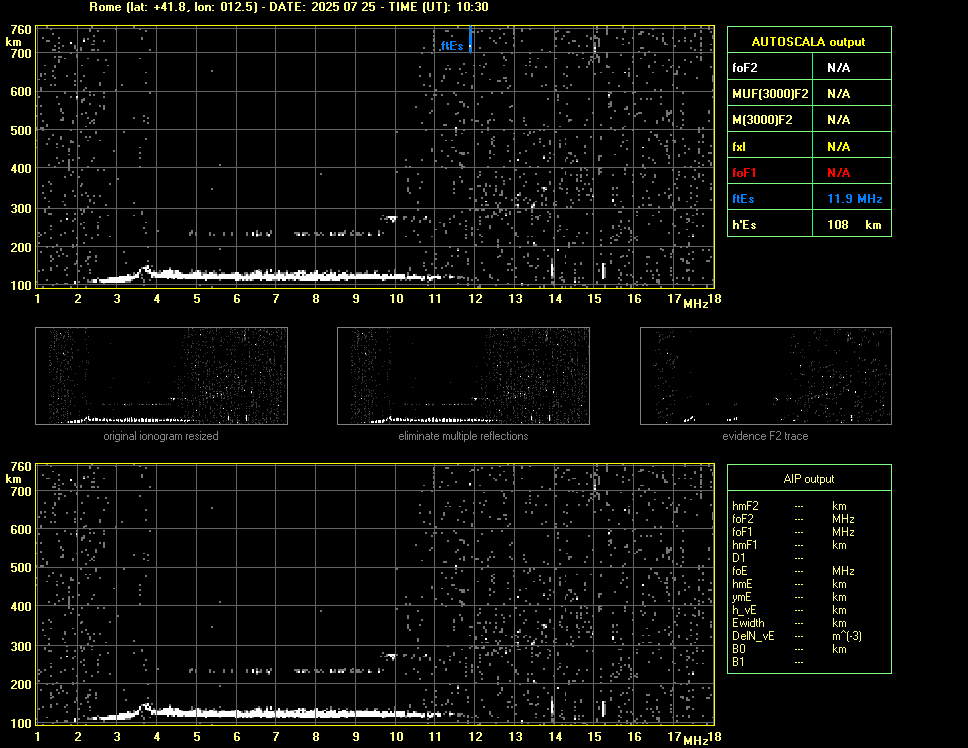This screenshot has height=748, width=968.
Task: Click the Rome date-time header text
Action: (288, 7)
